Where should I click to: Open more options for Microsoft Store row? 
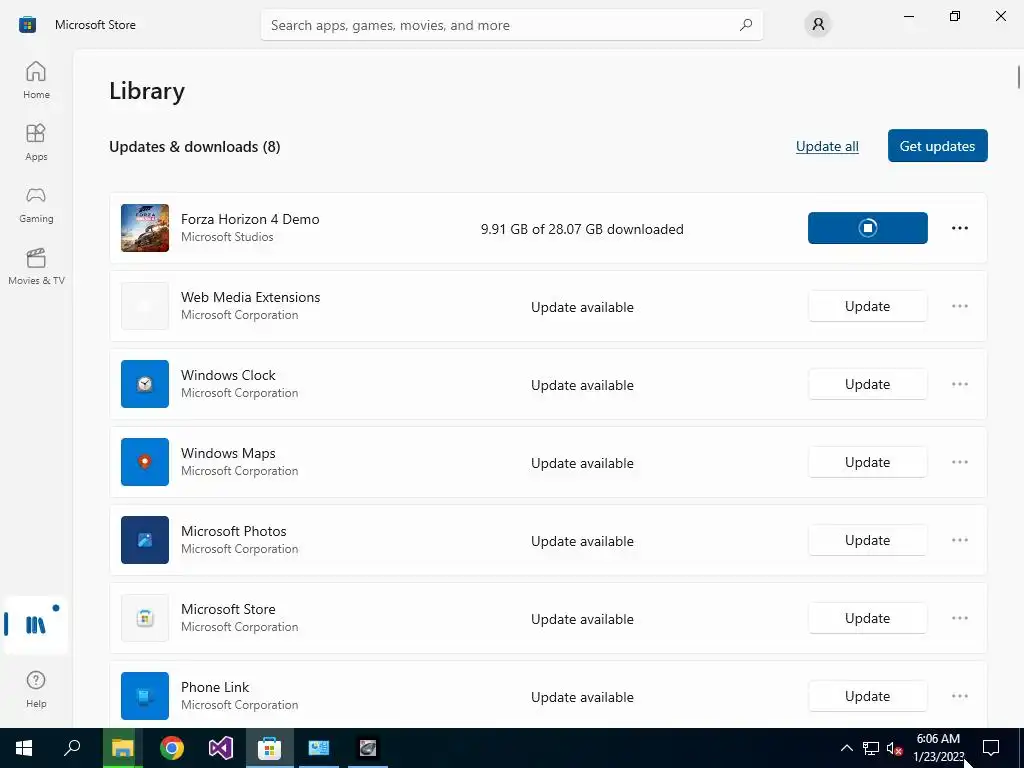coord(959,618)
